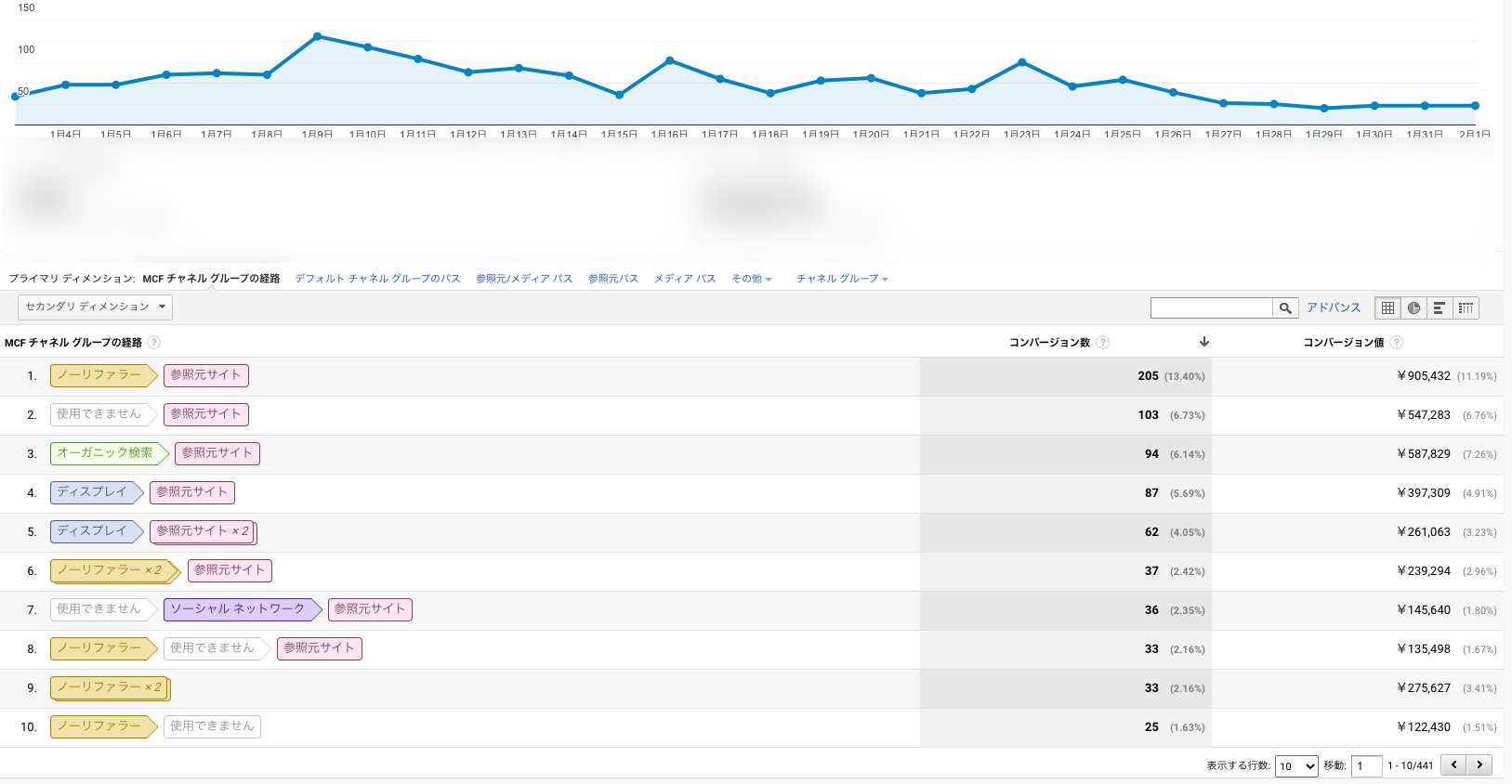This screenshot has height=784, width=1512.
Task: Click the table search input field
Action: tap(1211, 308)
